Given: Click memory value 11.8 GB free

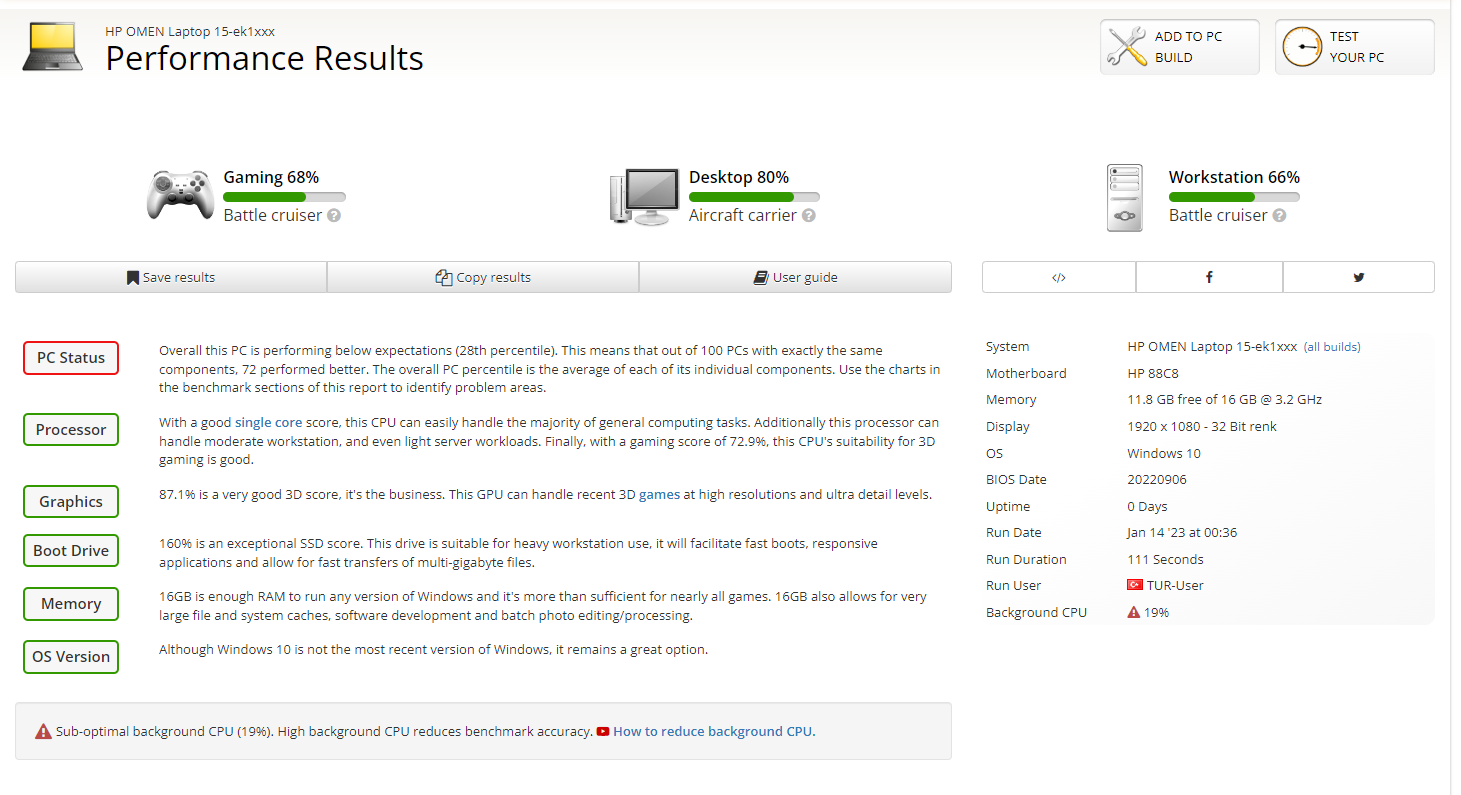Looking at the screenshot, I should [x=1224, y=399].
